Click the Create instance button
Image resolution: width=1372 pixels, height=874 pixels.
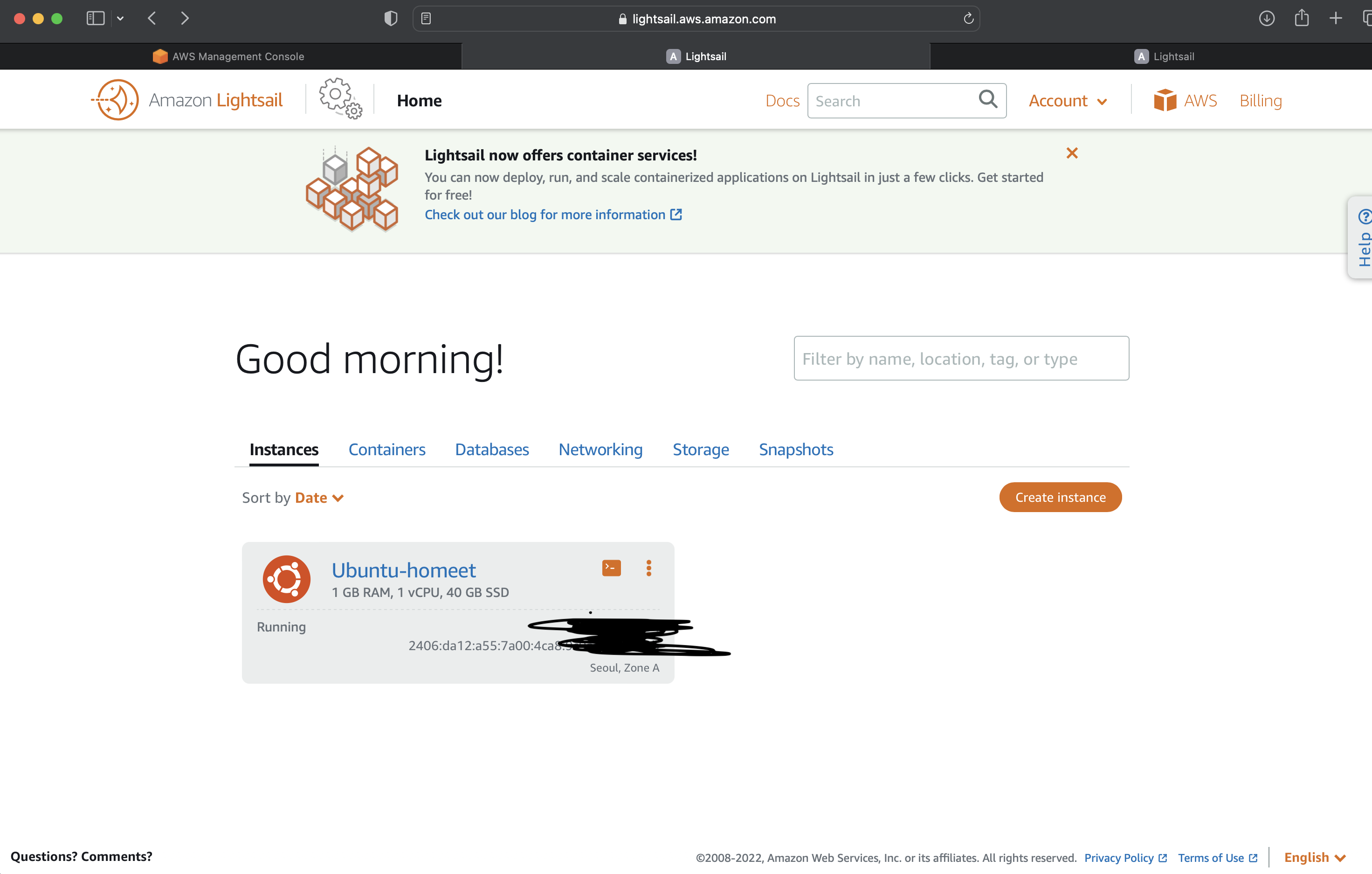point(1060,497)
